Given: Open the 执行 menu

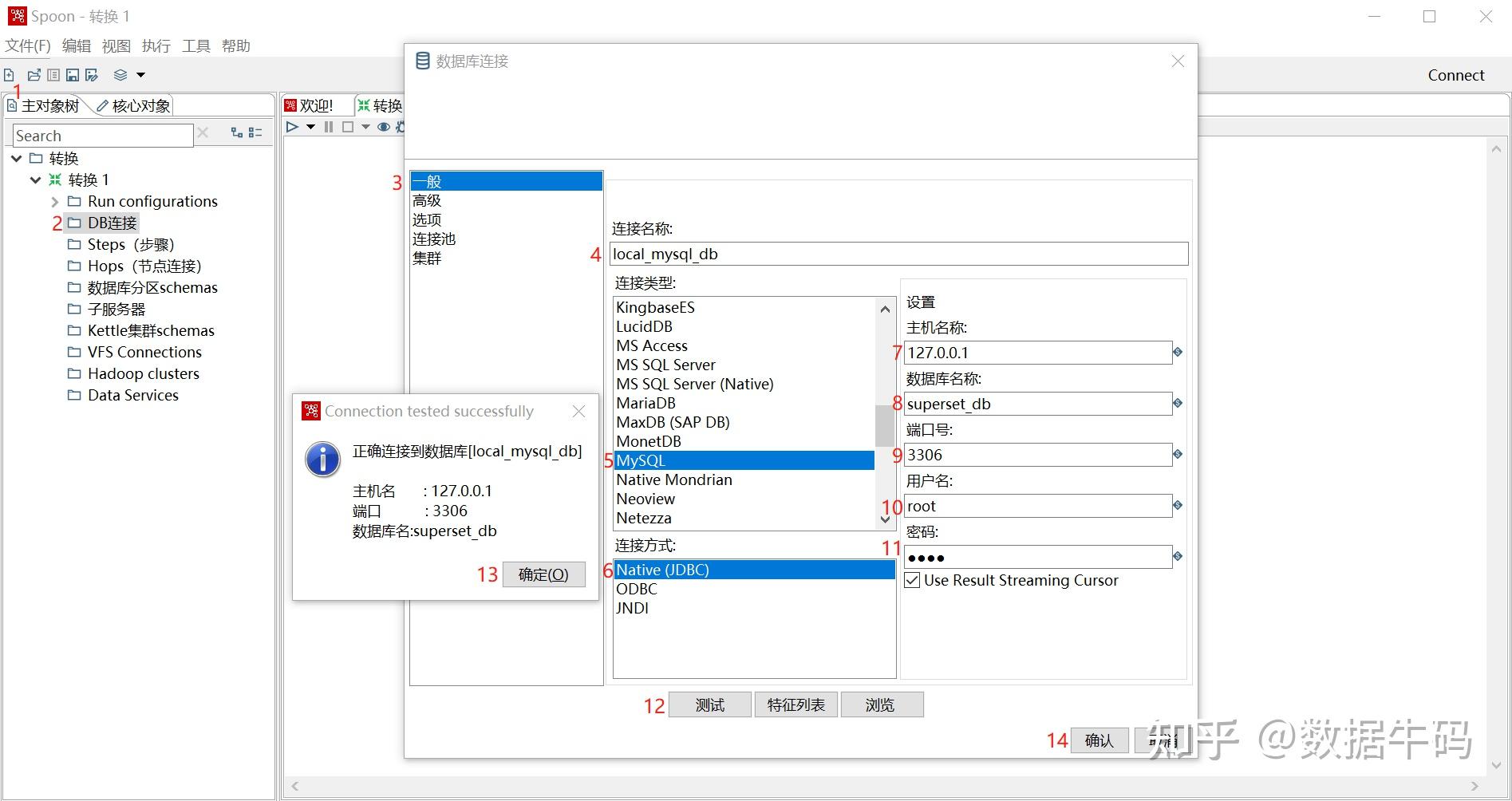Looking at the screenshot, I should coord(156,45).
